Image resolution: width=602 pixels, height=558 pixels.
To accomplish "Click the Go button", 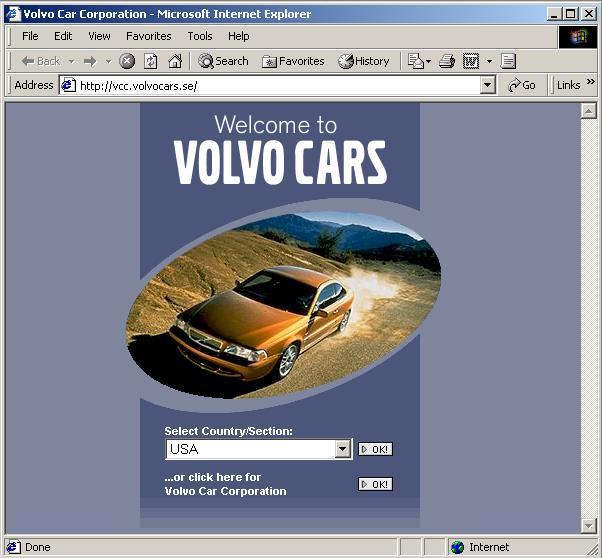I will click(521, 85).
